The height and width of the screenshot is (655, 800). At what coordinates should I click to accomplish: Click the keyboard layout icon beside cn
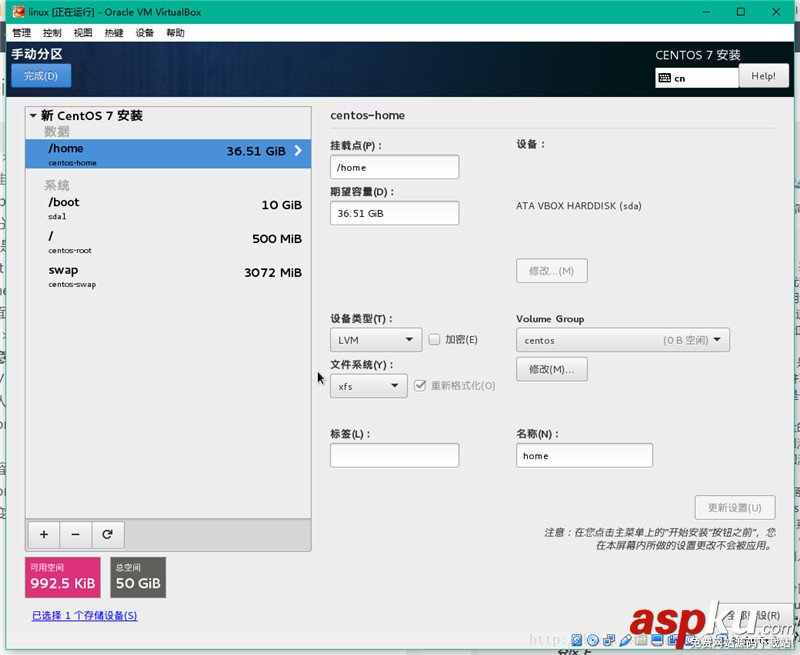point(664,78)
